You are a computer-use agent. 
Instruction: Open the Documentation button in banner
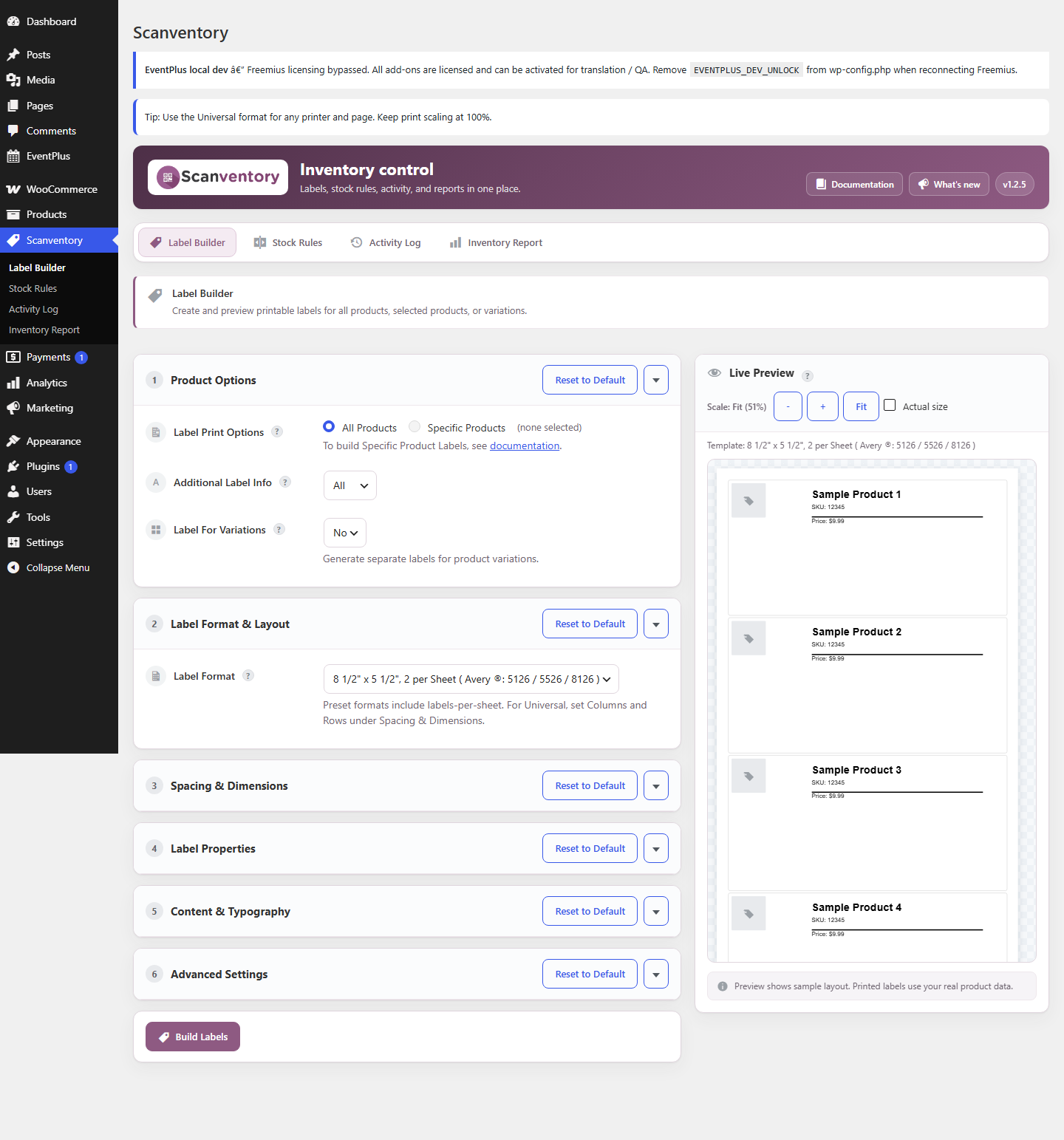coord(855,185)
